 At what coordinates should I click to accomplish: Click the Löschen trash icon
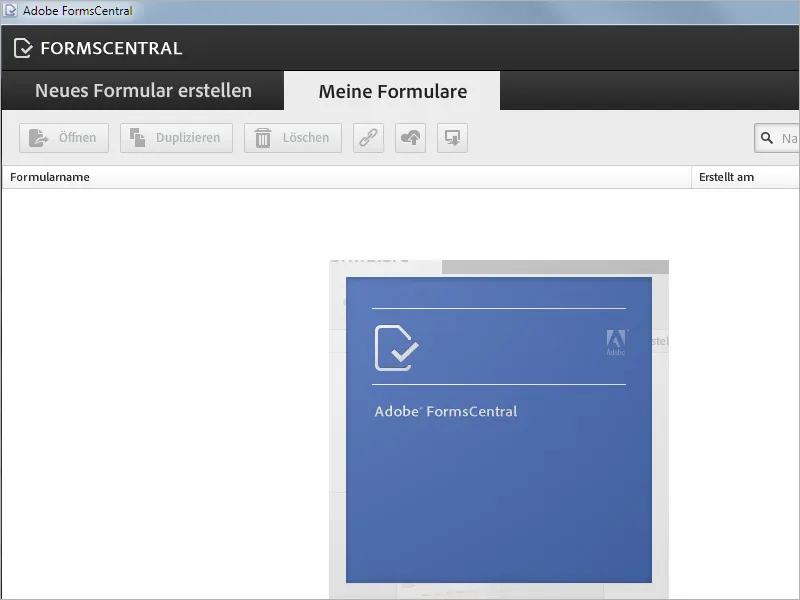click(x=264, y=137)
